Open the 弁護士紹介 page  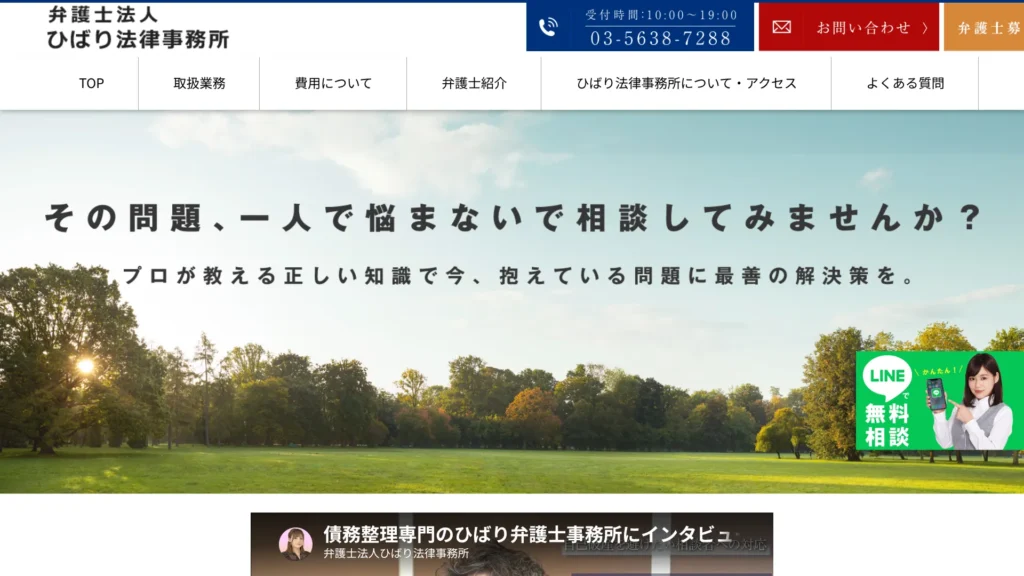click(472, 84)
